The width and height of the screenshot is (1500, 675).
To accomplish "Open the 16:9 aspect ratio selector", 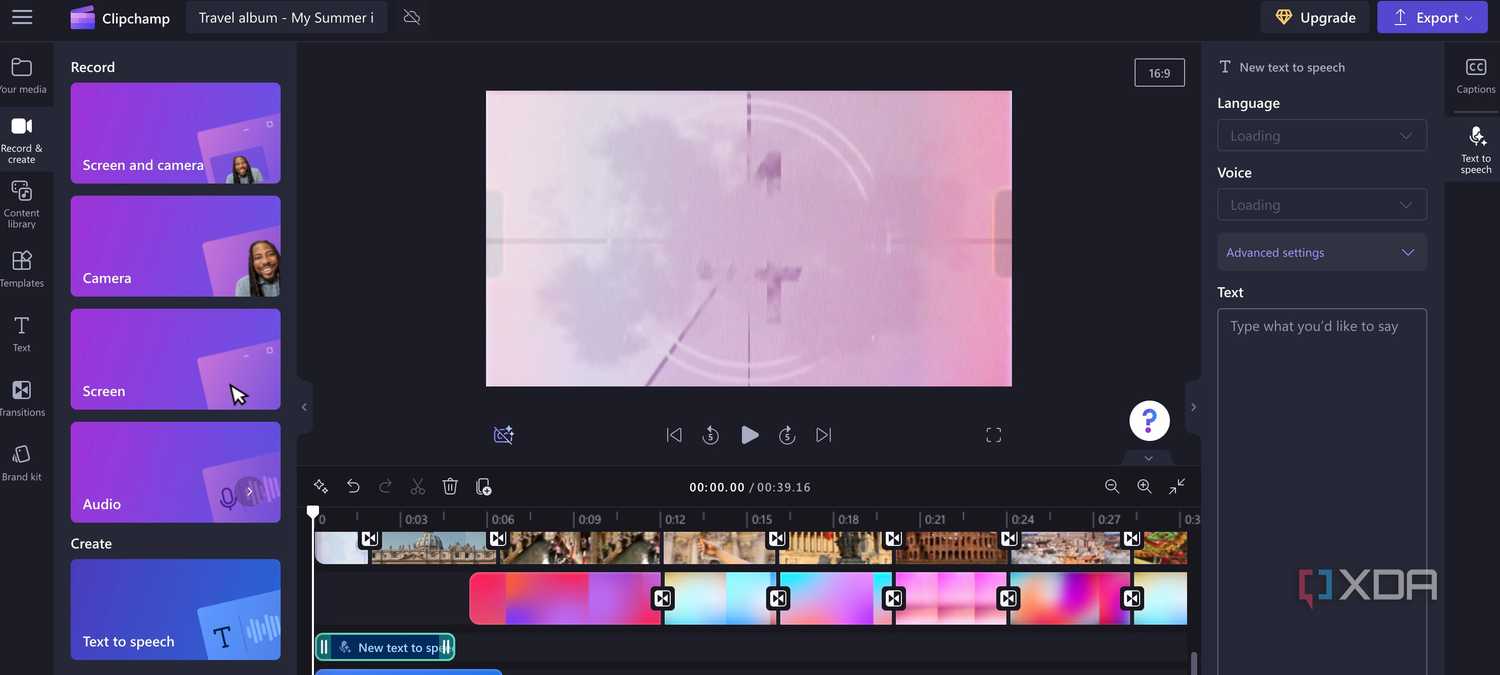I will 1159,73.
